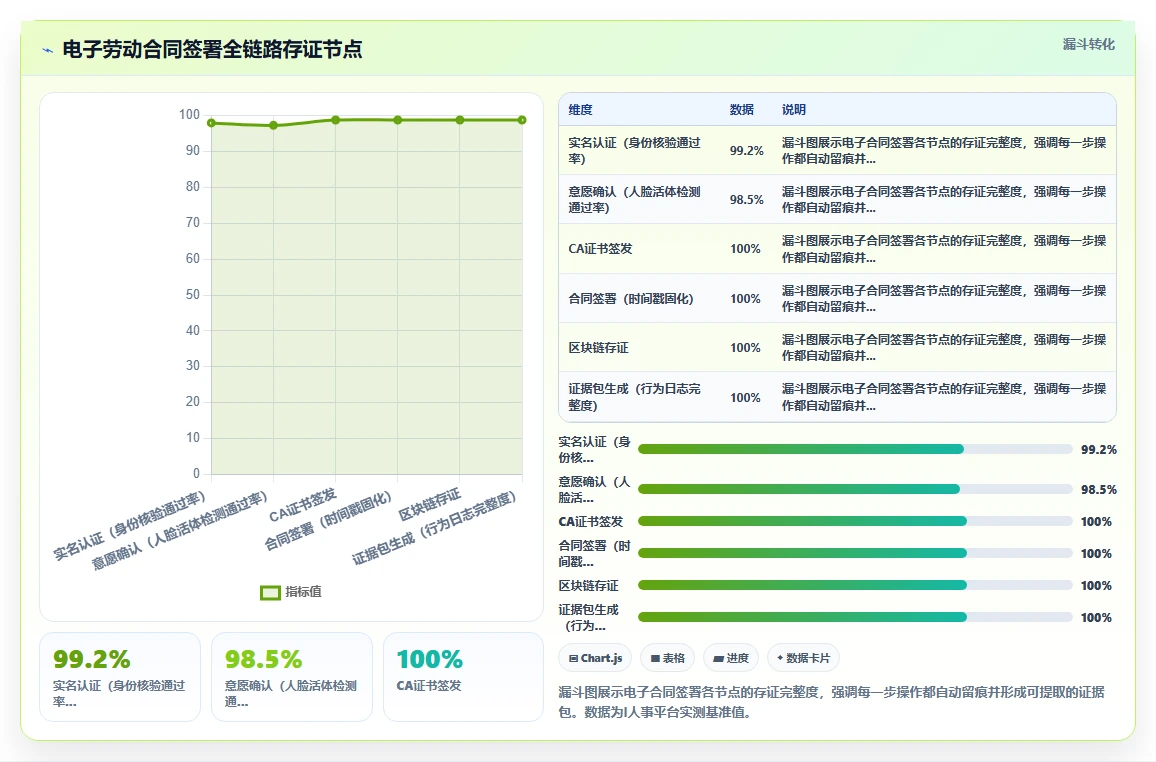Click the chart data point for 证据包生成
1156x762 pixels.
[522, 120]
